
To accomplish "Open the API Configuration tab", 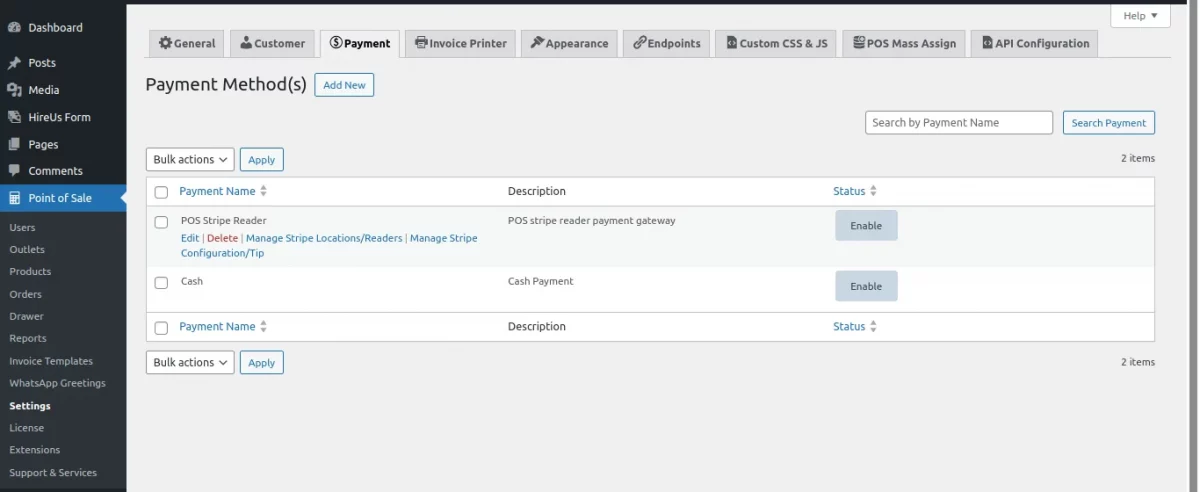I will 1035,43.
